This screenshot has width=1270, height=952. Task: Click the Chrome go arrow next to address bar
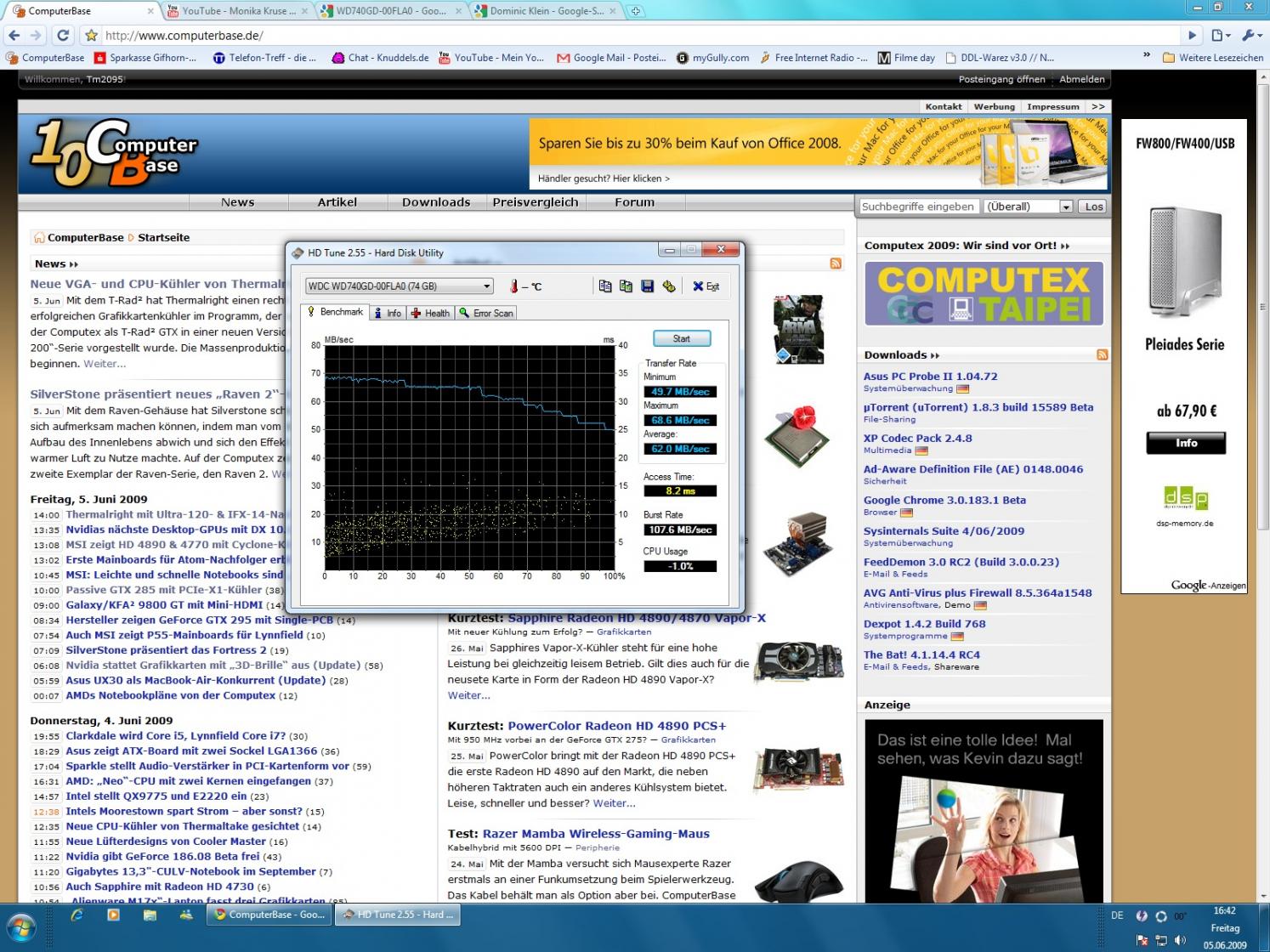pos(1192,35)
